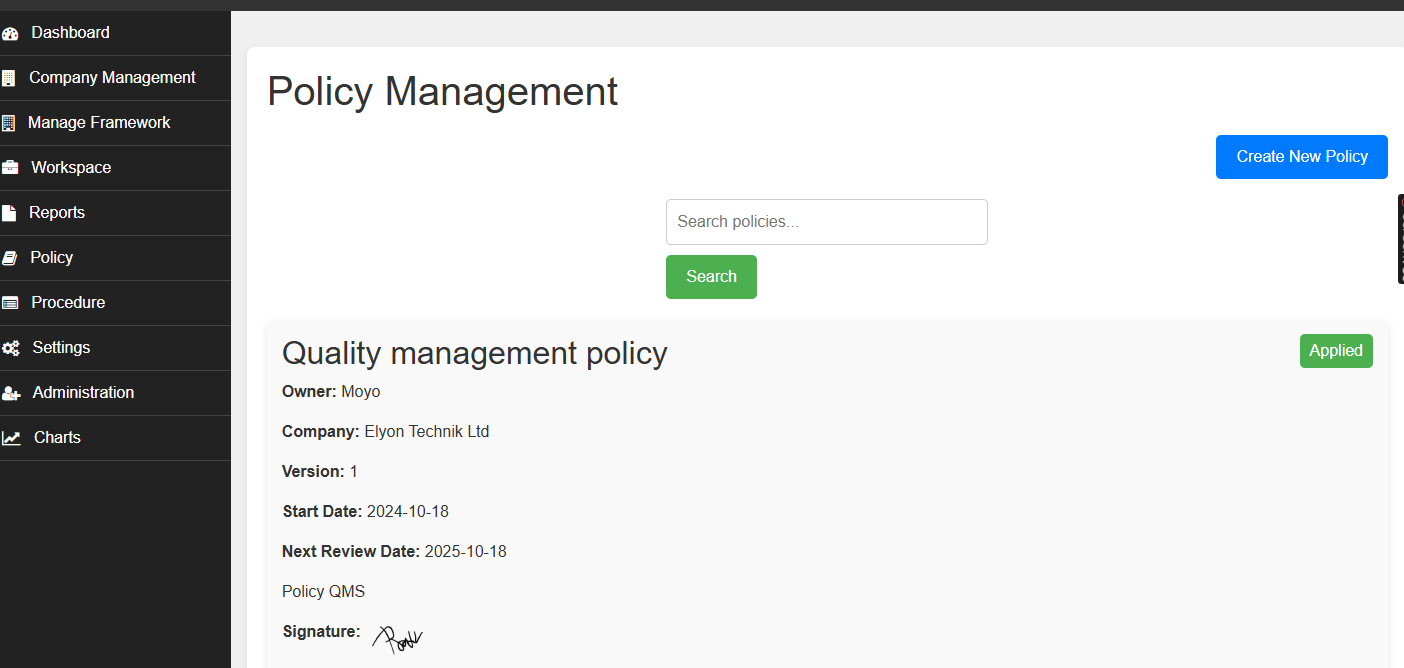Click the Applied status badge
Image resolution: width=1404 pixels, height=668 pixels.
pyautogui.click(x=1336, y=351)
